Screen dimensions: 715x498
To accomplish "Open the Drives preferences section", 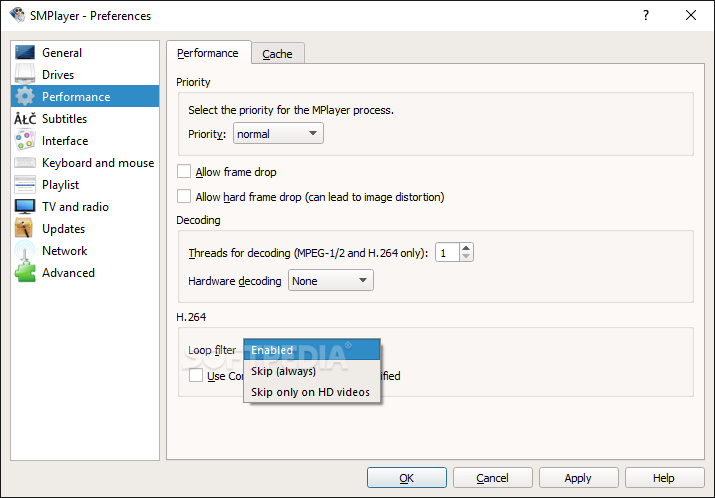I will click(85, 74).
